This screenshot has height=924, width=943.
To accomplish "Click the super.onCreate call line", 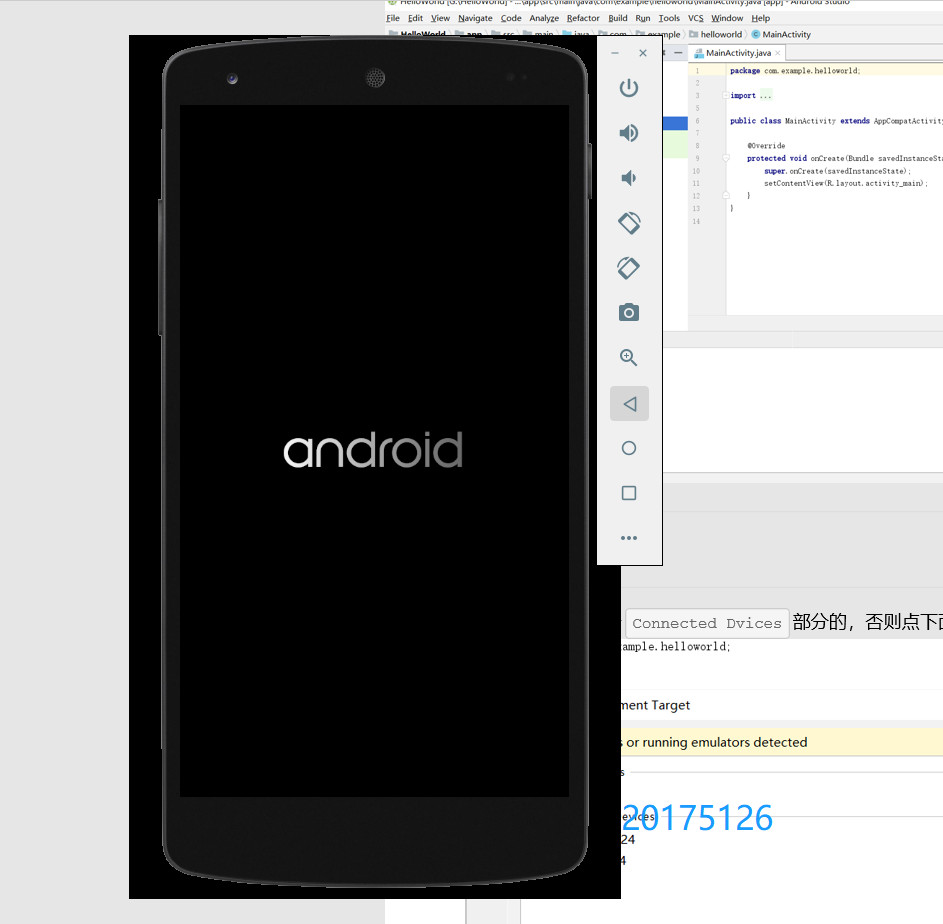I will 837,171.
